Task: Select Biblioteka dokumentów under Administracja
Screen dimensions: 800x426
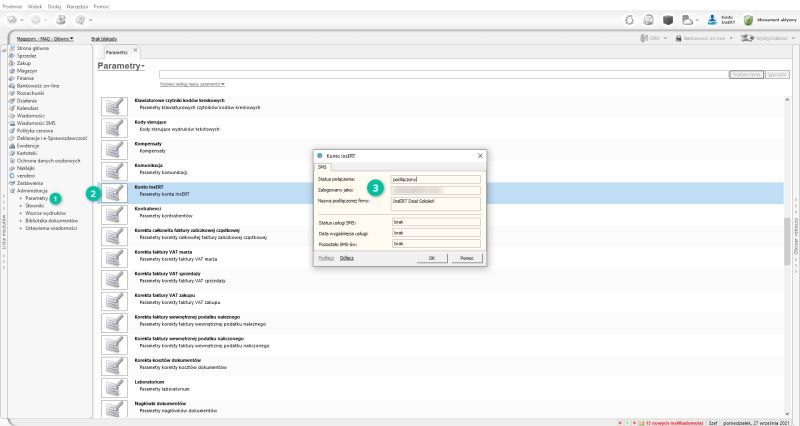Action: (52, 221)
